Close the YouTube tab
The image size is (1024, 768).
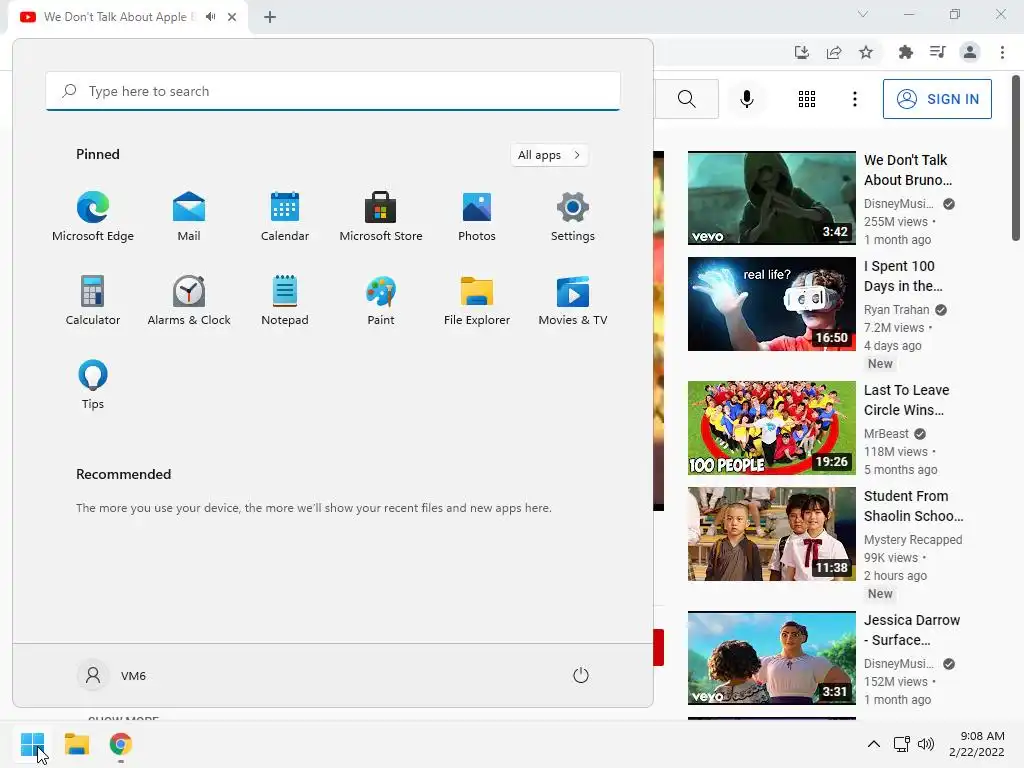(232, 17)
